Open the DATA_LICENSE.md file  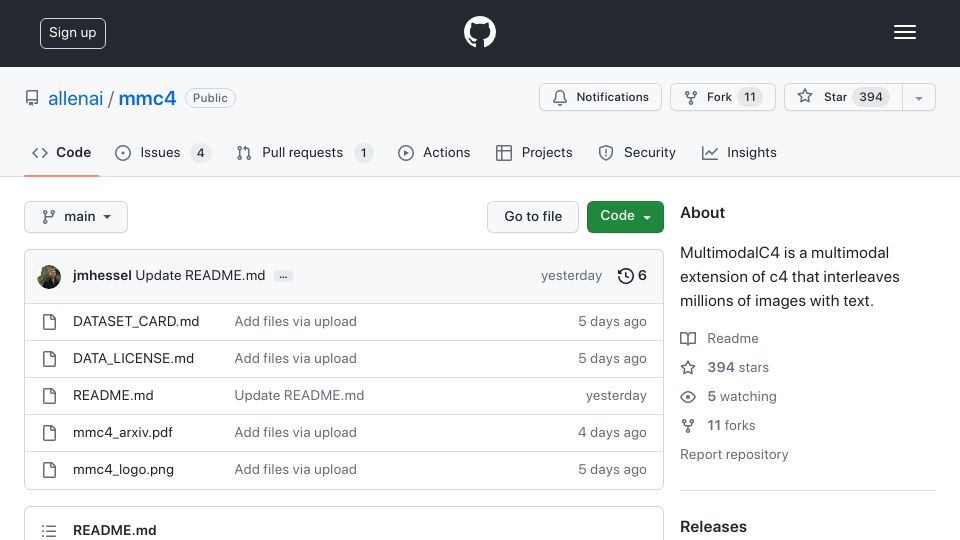tap(133, 358)
